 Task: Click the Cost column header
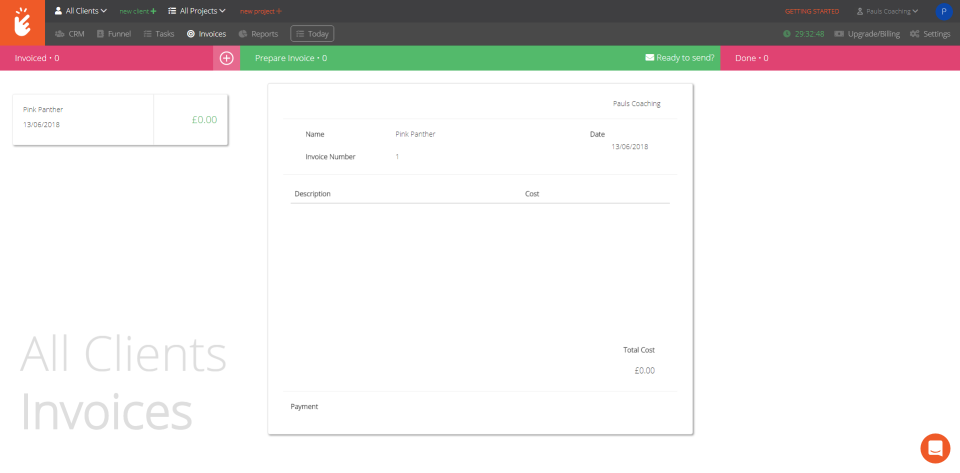(532, 194)
